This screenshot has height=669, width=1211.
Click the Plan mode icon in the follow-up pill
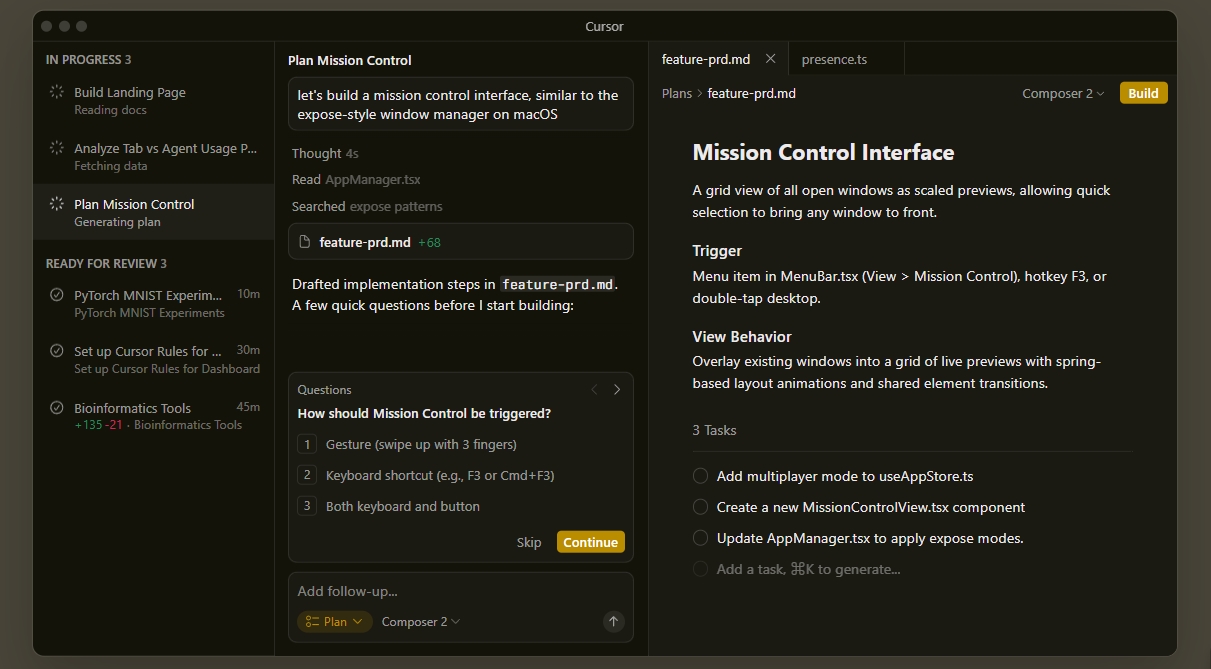tap(315, 621)
